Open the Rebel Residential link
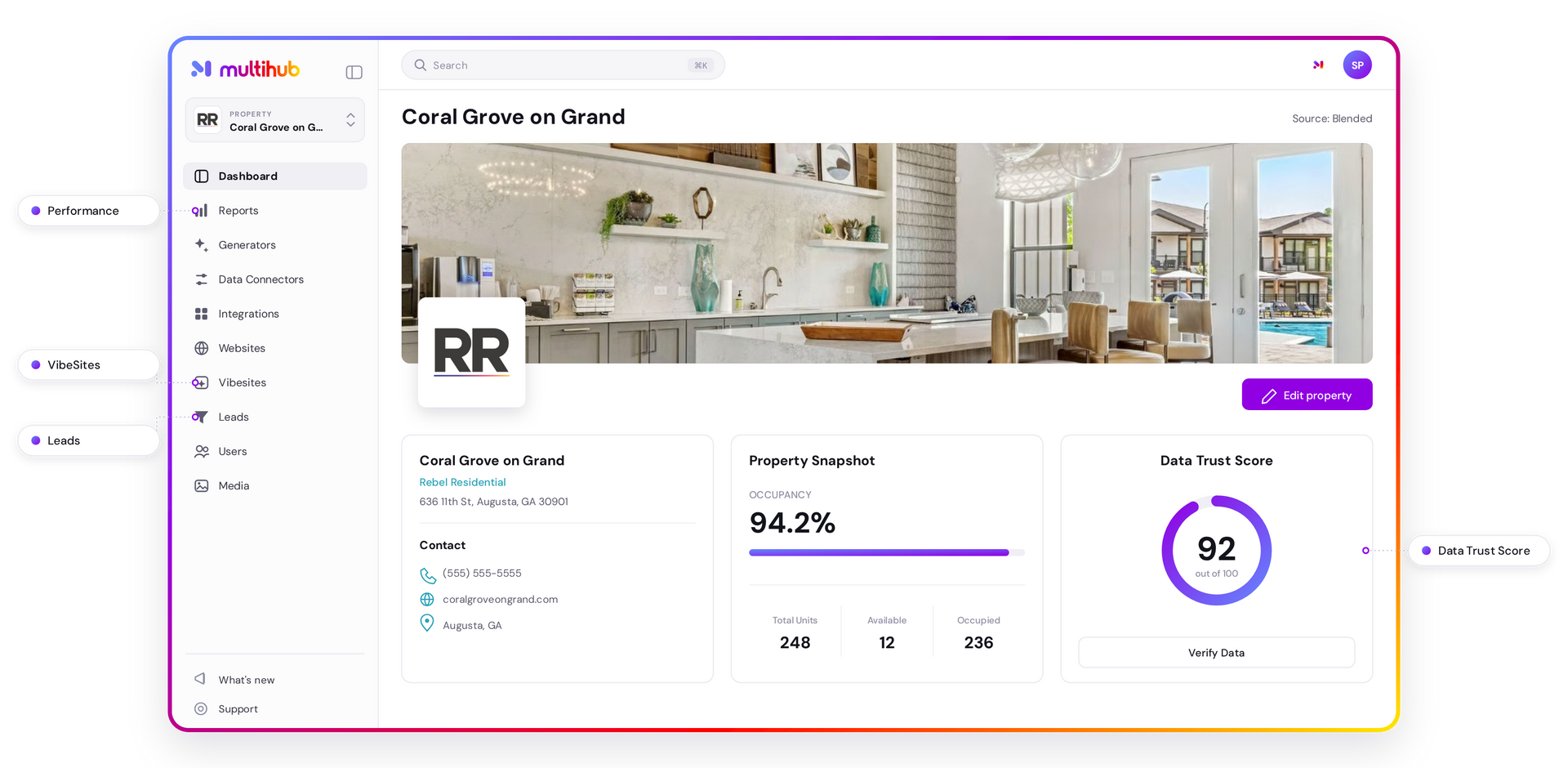 click(462, 482)
